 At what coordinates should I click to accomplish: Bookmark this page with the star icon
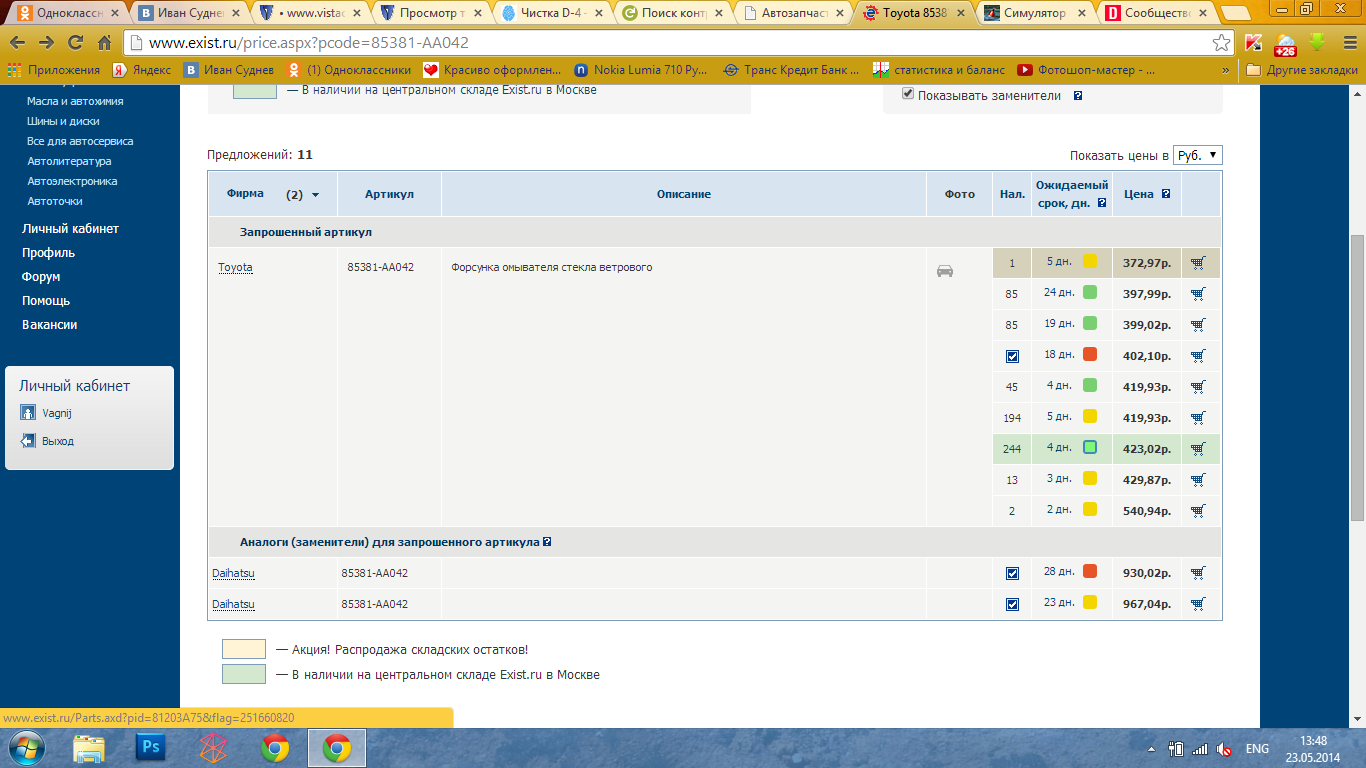point(1221,43)
